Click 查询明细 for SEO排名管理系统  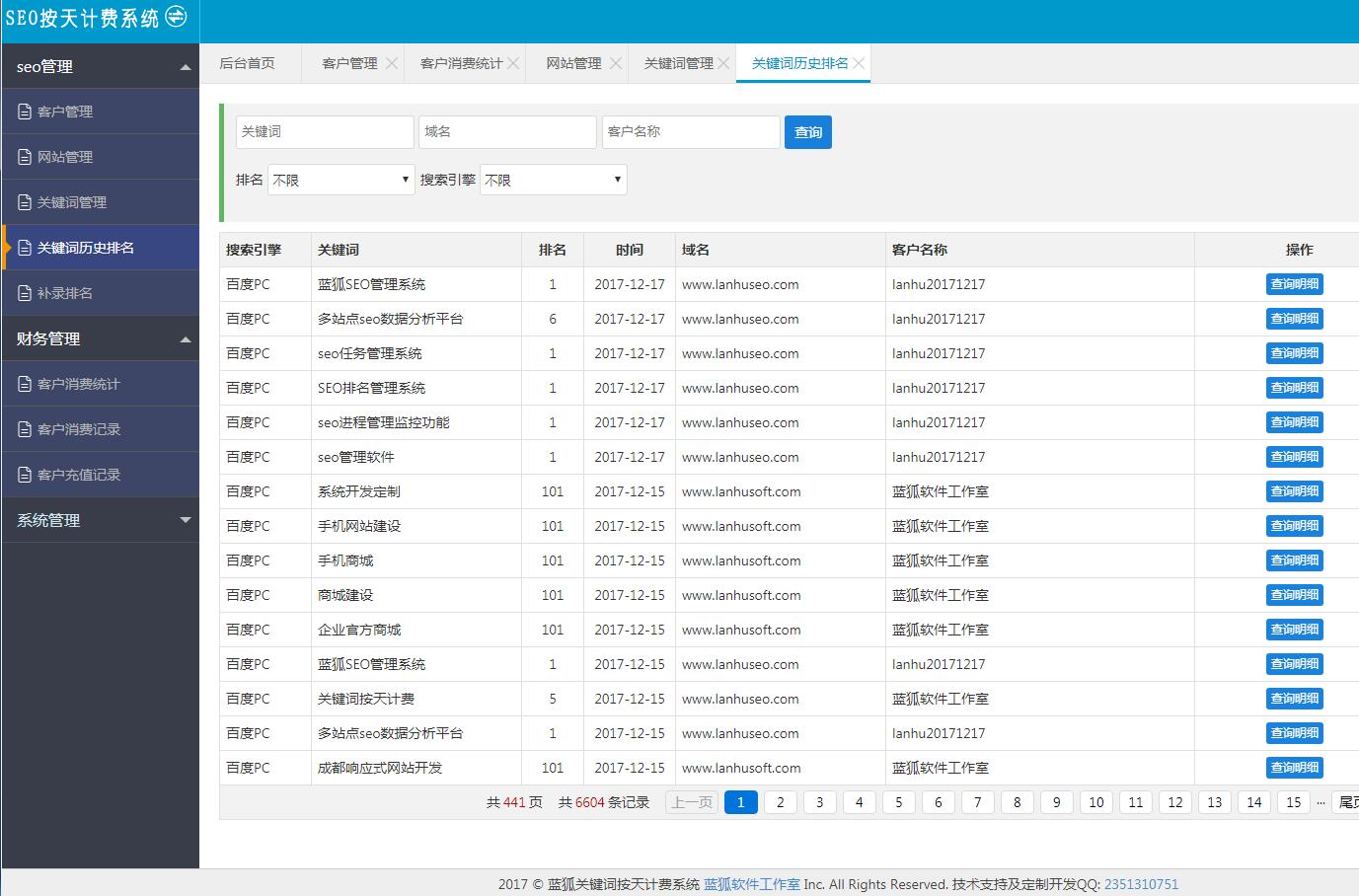click(x=1295, y=388)
